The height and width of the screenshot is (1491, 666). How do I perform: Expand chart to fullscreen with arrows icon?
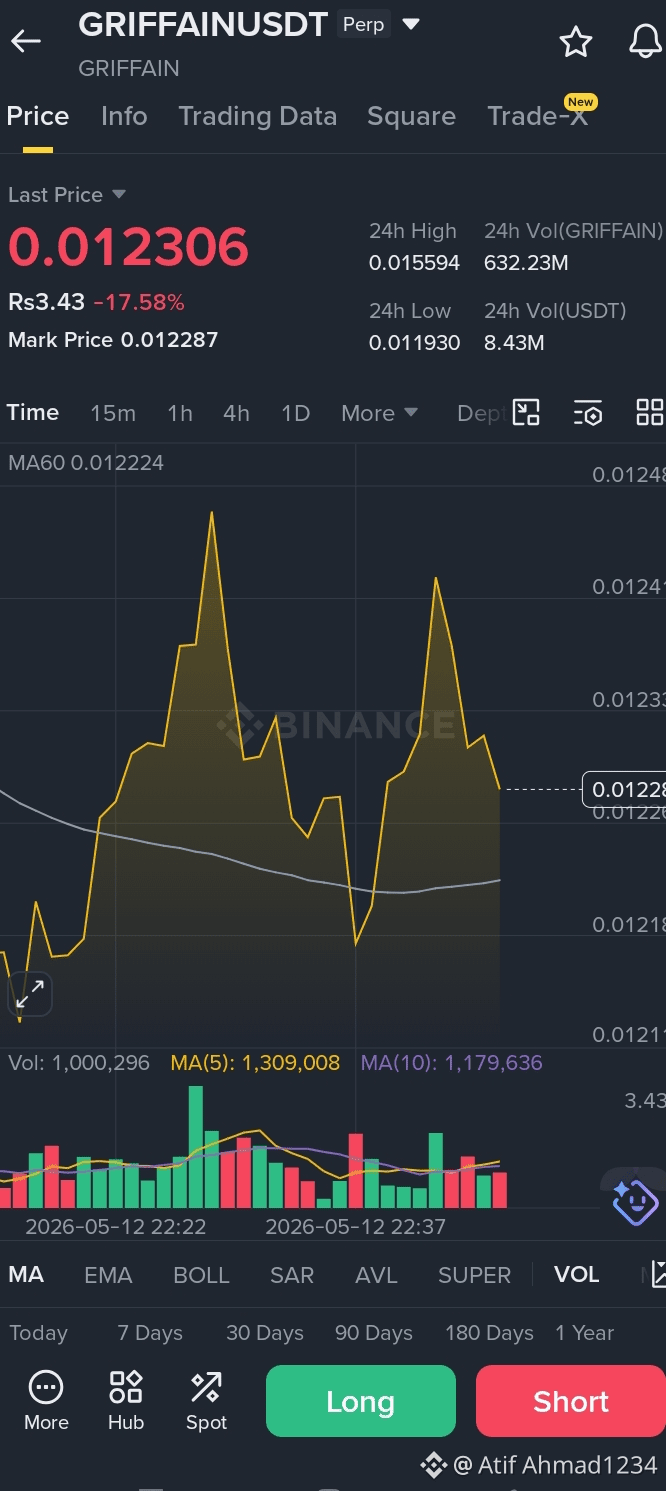pyautogui.click(x=30, y=994)
